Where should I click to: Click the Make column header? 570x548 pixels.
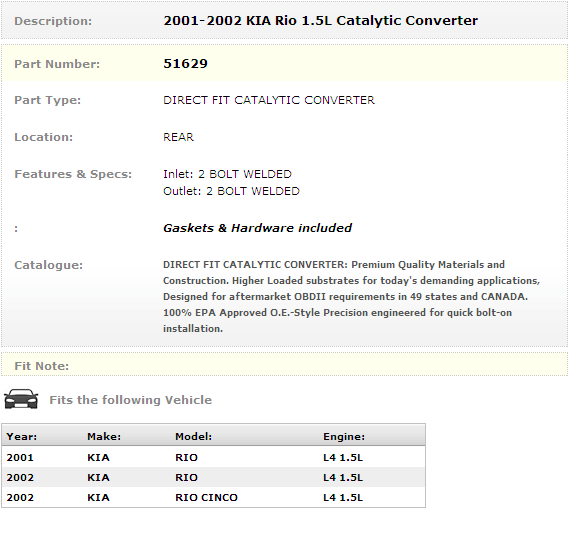[x=104, y=436]
